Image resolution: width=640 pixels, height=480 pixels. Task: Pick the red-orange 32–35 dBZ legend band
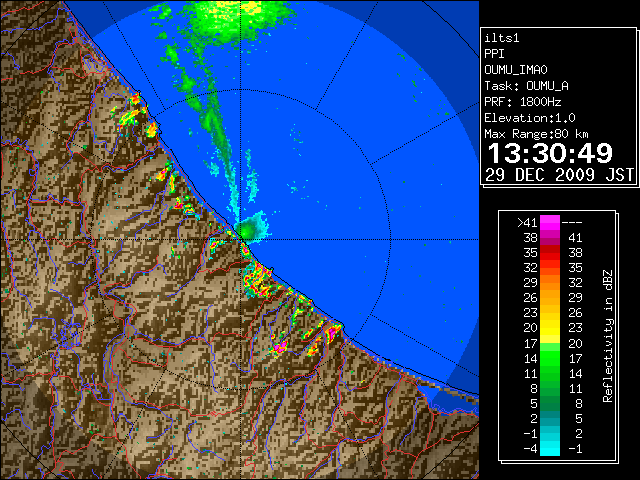point(550,268)
